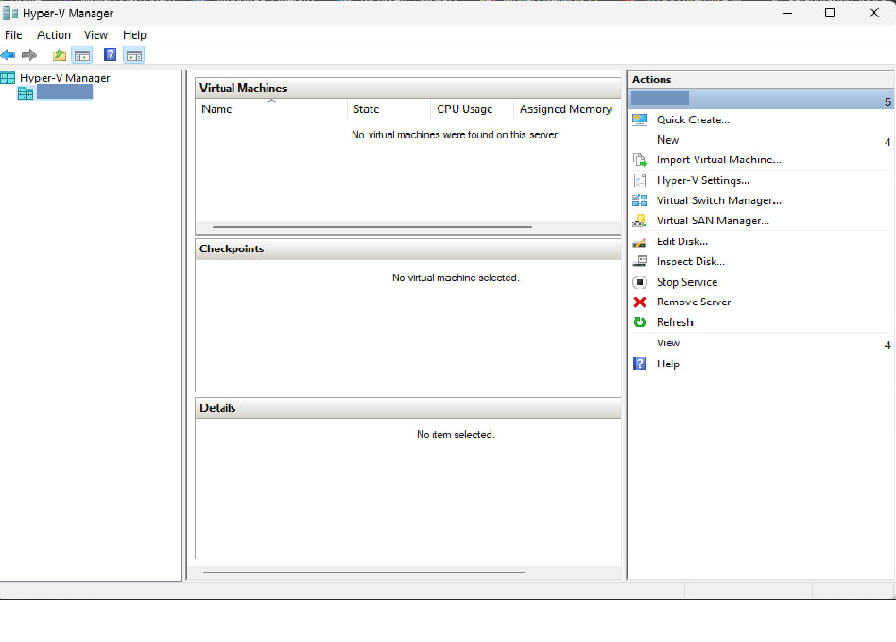This screenshot has height=642, width=896.
Task: Click the Stop Service icon
Action: (x=639, y=282)
